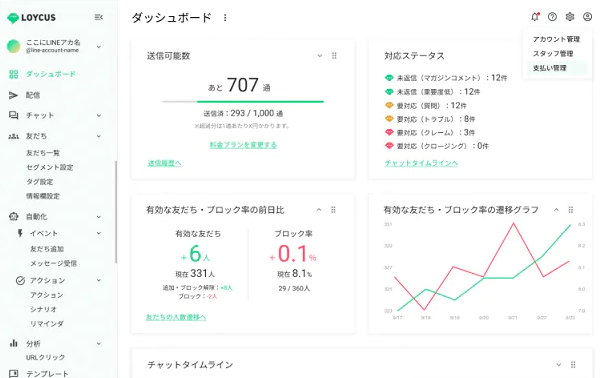Click the send quota progress bar
Image resolution: width=603 pixels, height=378 pixels.
tap(243, 102)
